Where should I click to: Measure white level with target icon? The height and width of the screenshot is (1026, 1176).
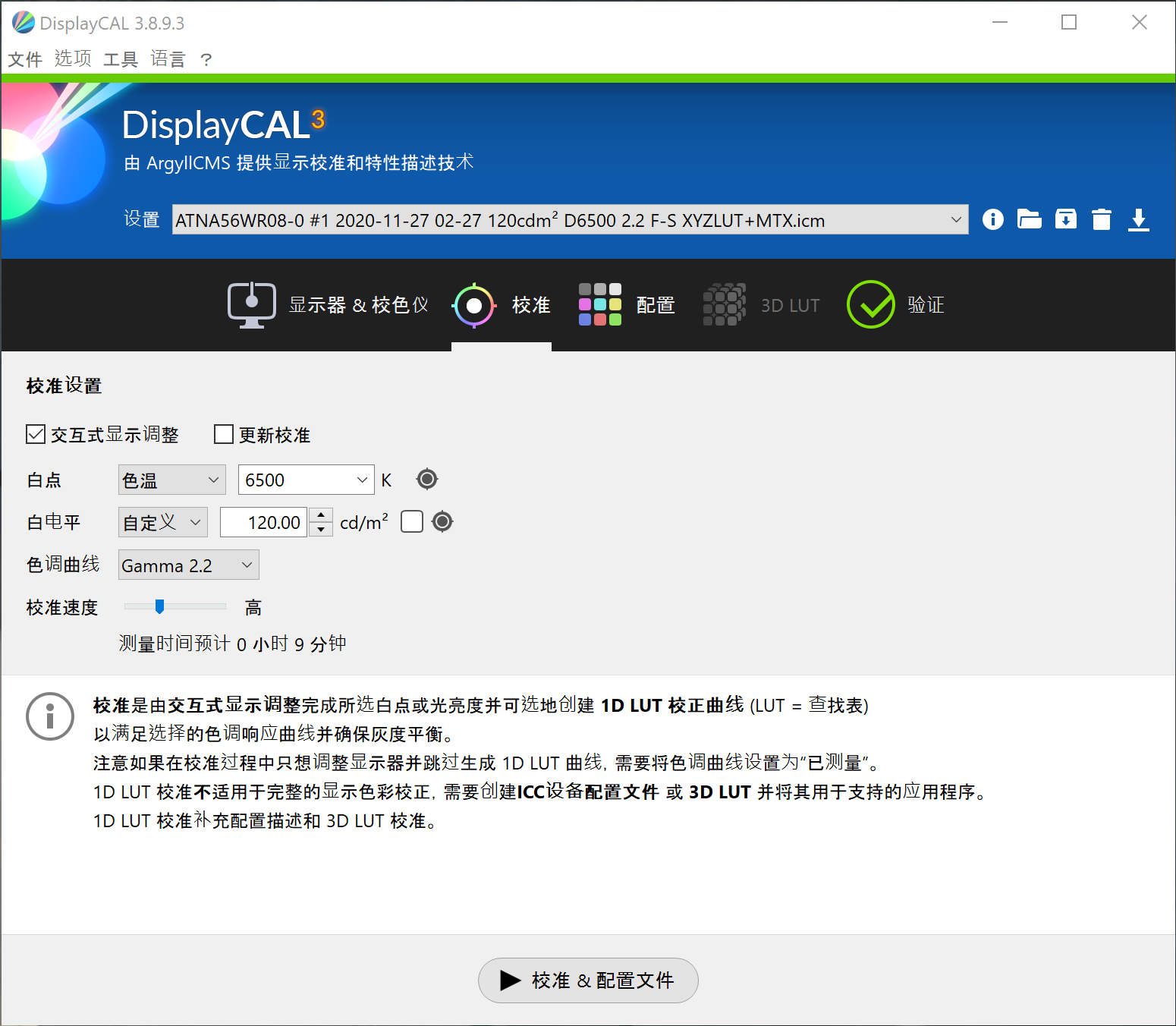point(442,521)
